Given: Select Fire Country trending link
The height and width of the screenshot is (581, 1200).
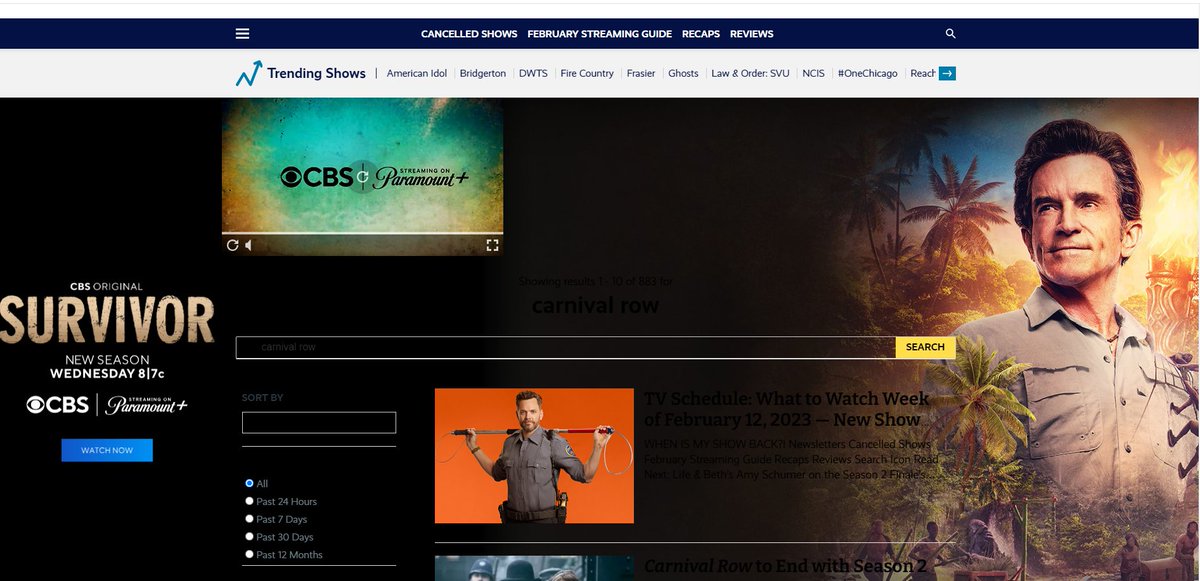Looking at the screenshot, I should 587,73.
